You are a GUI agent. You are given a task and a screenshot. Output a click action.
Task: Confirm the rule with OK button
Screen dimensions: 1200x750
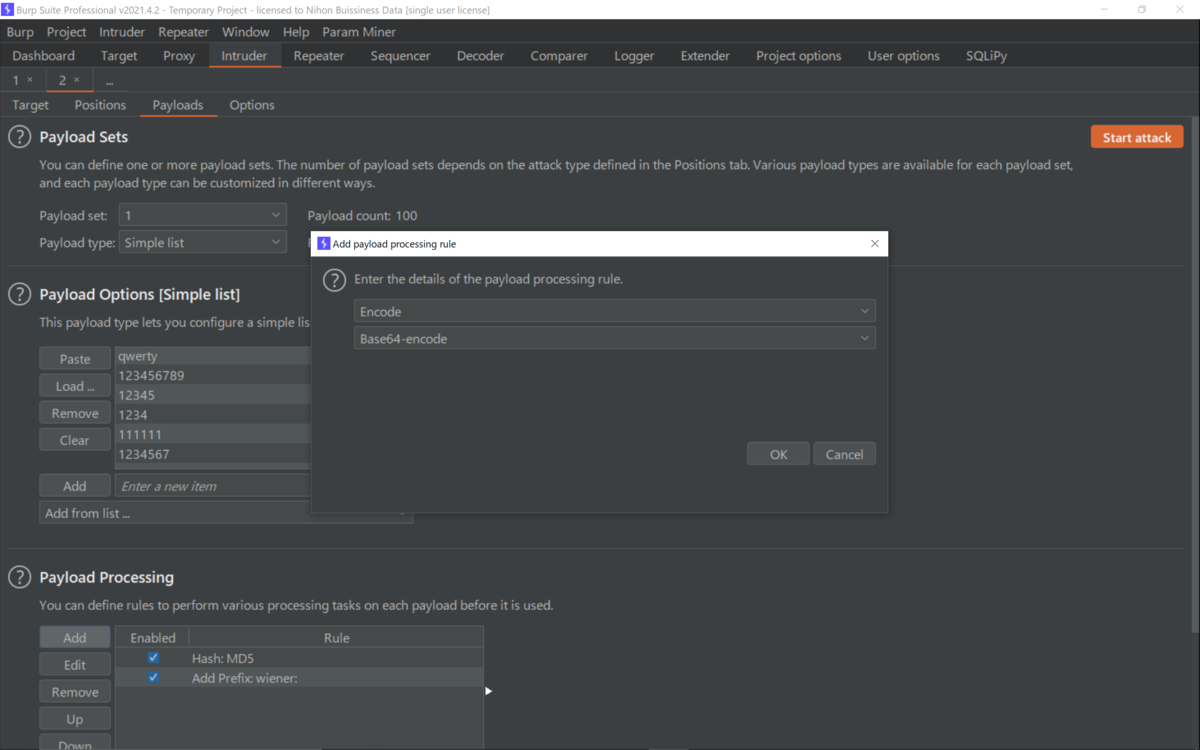pyautogui.click(x=778, y=454)
